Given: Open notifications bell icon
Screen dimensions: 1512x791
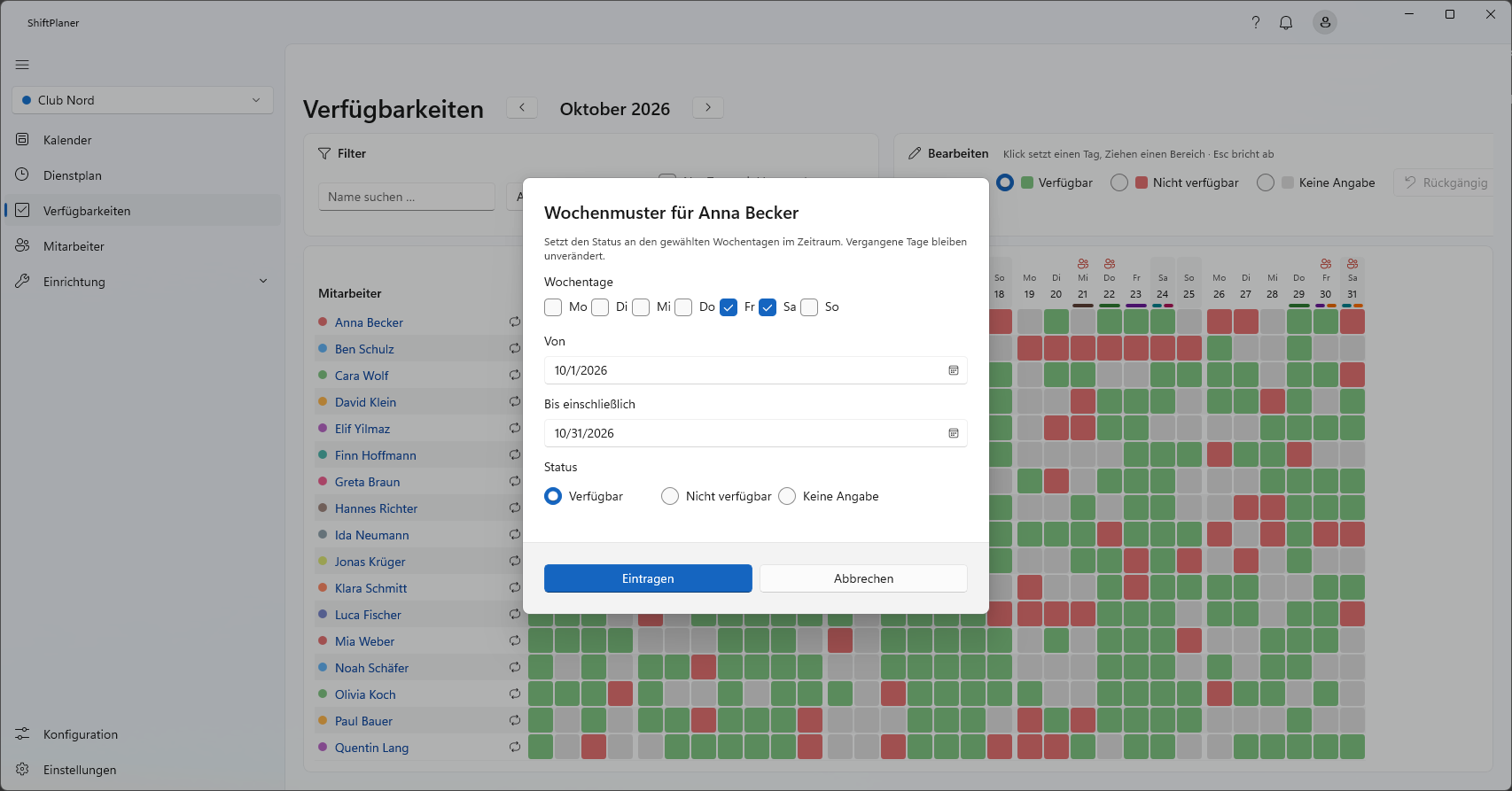Looking at the screenshot, I should [x=1286, y=22].
